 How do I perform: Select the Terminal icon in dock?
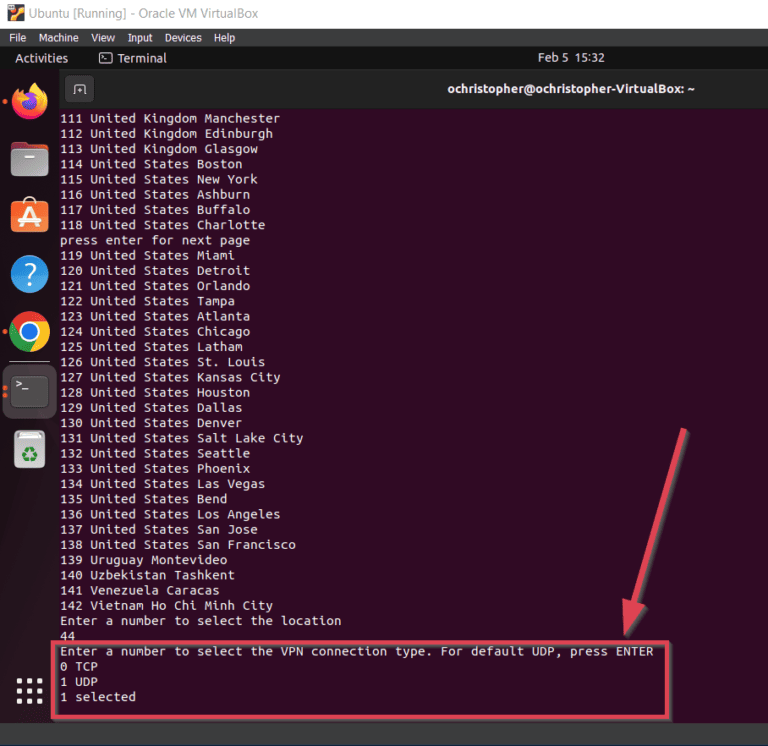coord(30,390)
